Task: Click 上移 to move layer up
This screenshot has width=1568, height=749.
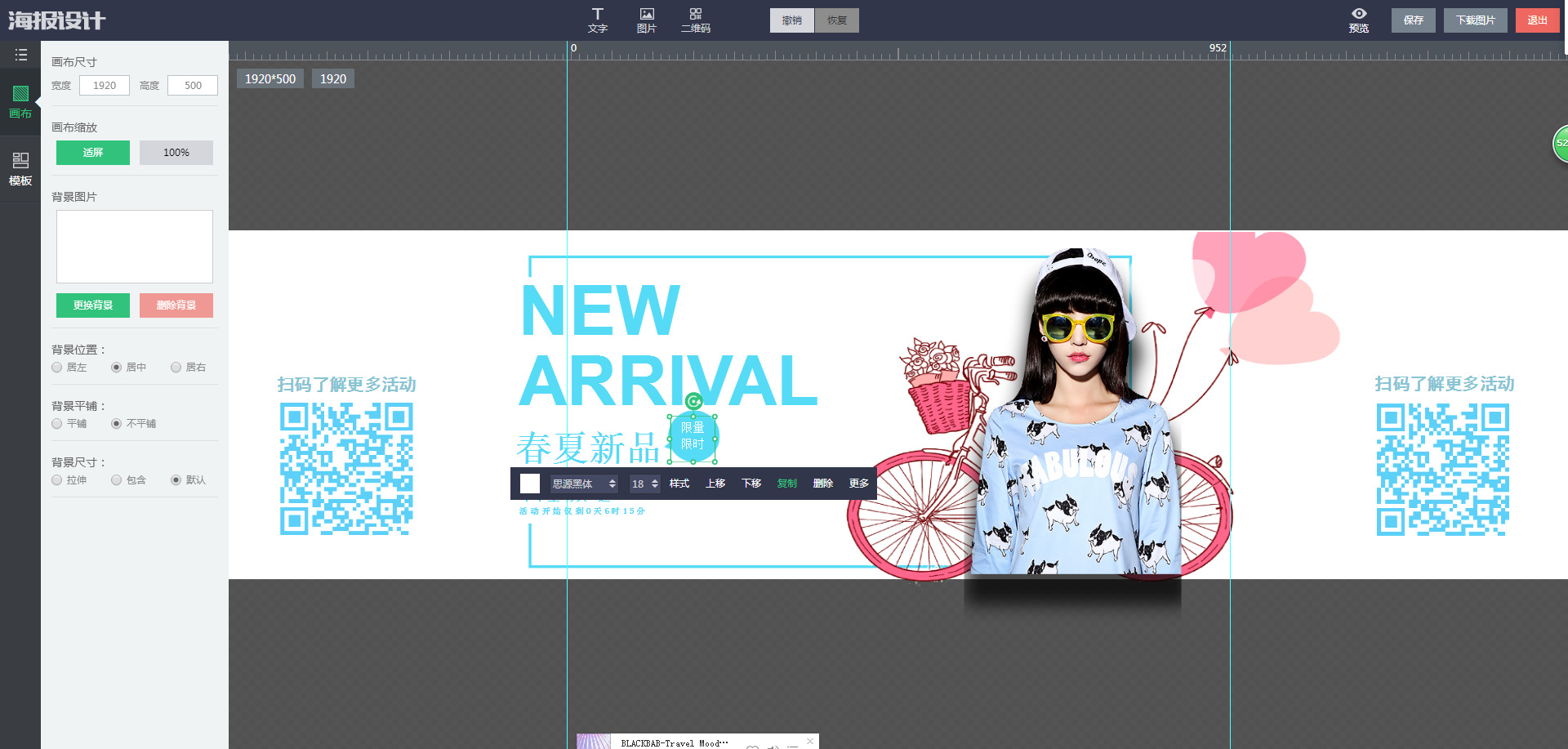Action: tap(715, 484)
